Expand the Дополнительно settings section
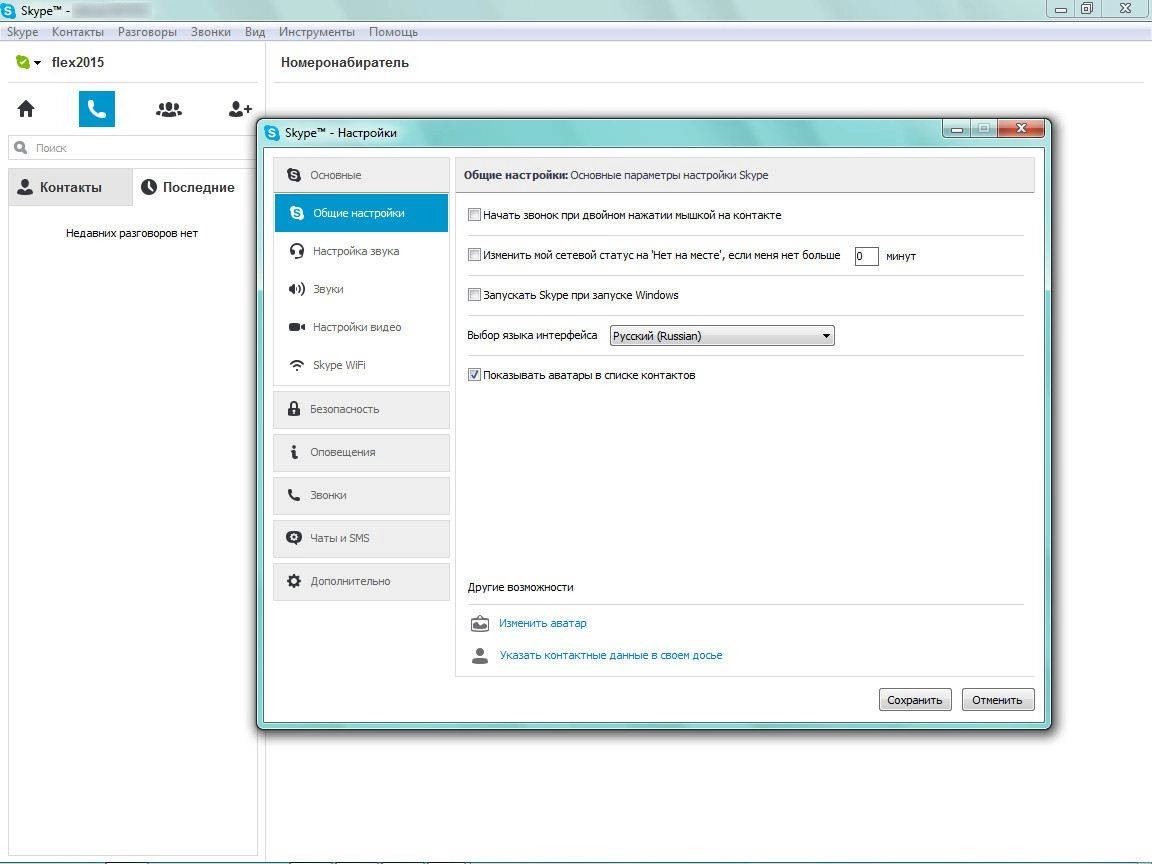The image size is (1152, 864). point(361,581)
